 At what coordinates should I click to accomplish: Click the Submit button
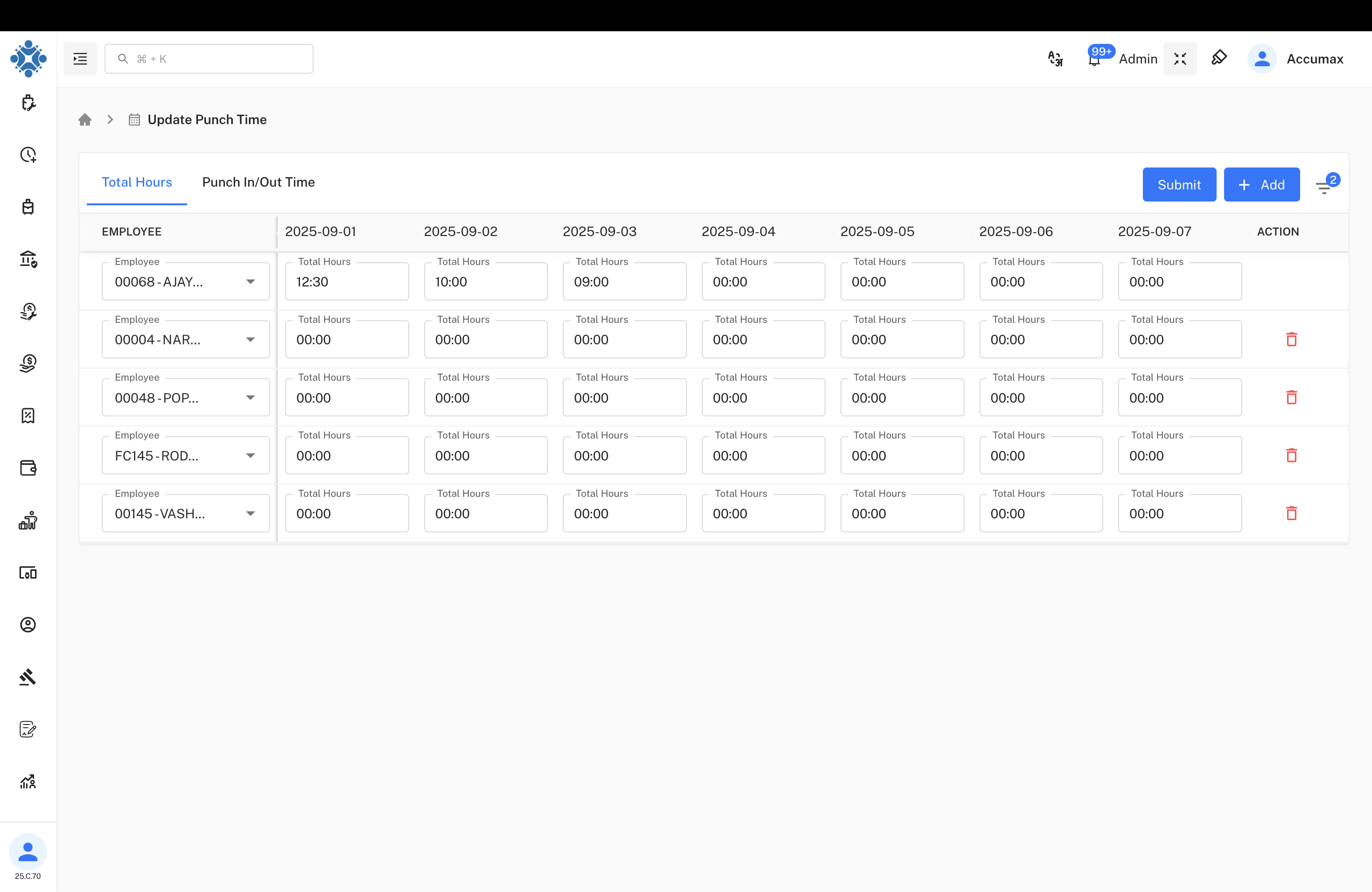click(1179, 184)
